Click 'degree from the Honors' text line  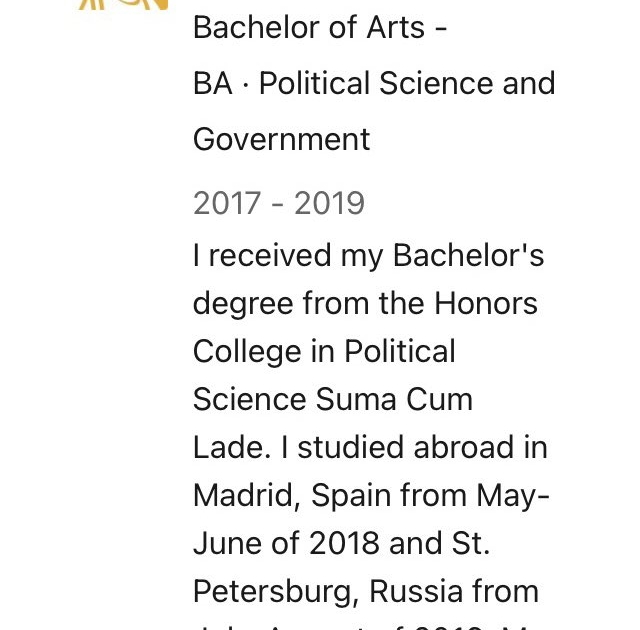point(365,304)
